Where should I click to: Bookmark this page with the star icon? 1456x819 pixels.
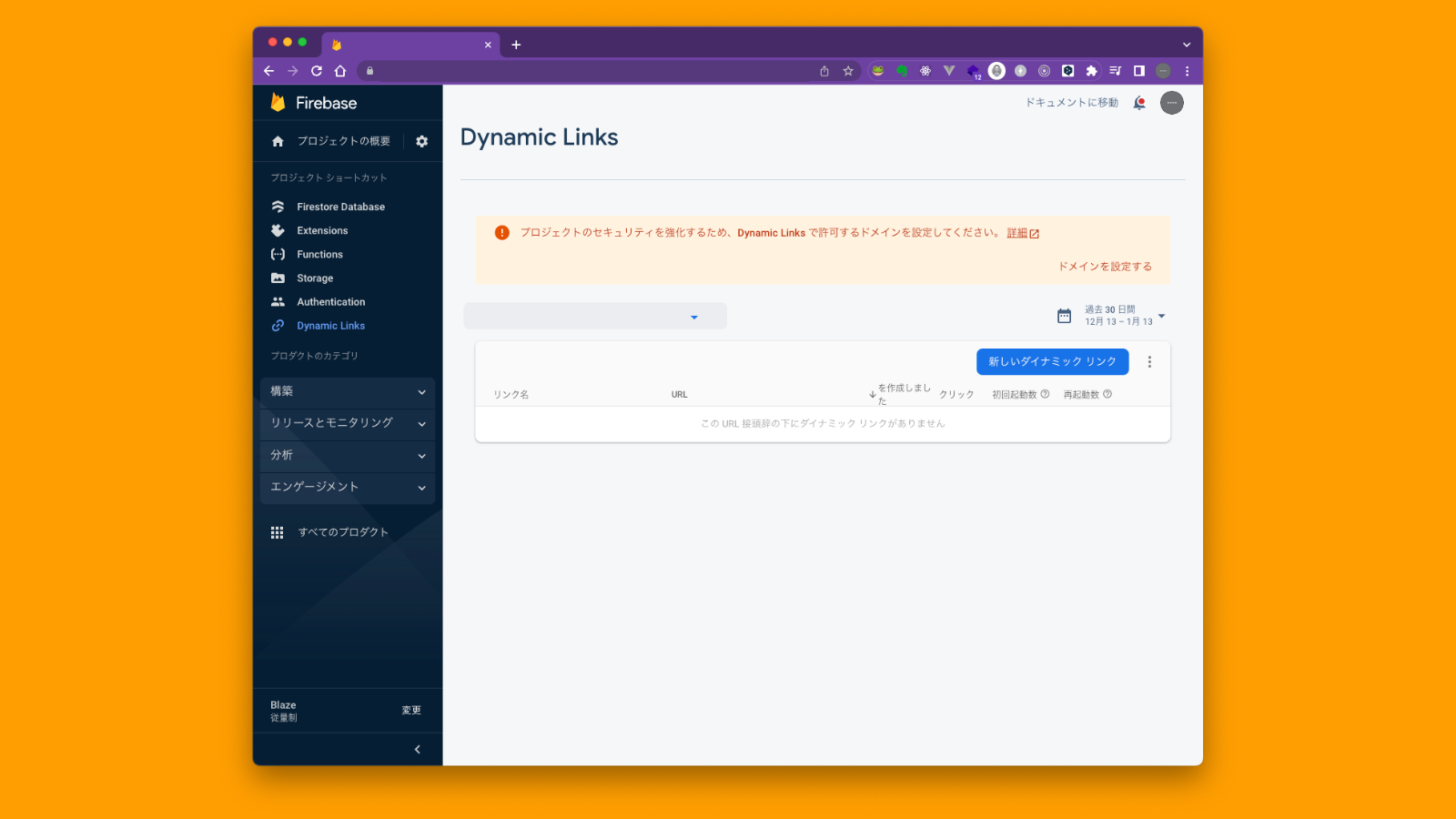848,71
